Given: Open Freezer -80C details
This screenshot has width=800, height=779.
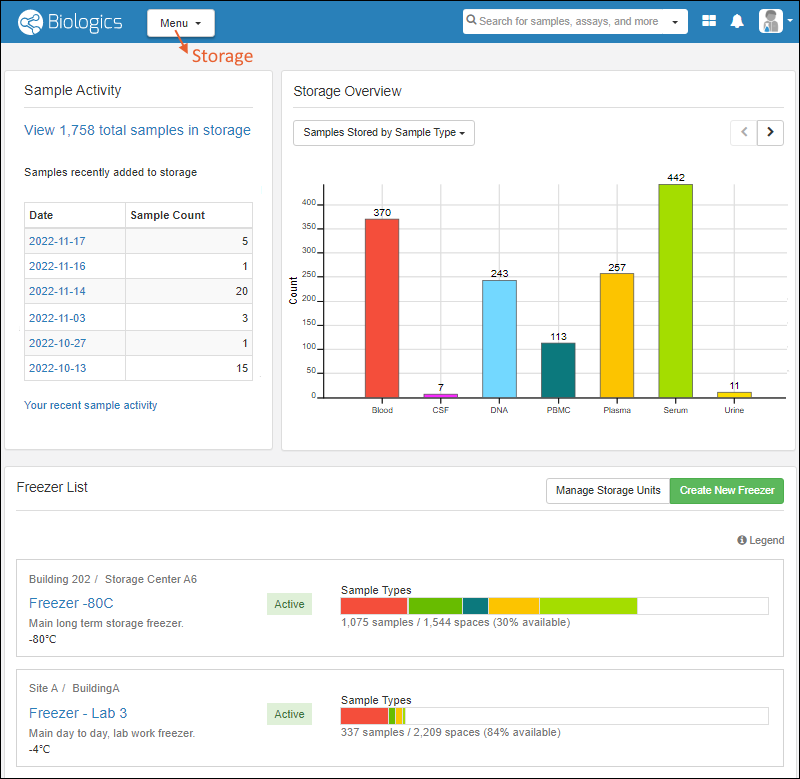Looking at the screenshot, I should coord(71,603).
